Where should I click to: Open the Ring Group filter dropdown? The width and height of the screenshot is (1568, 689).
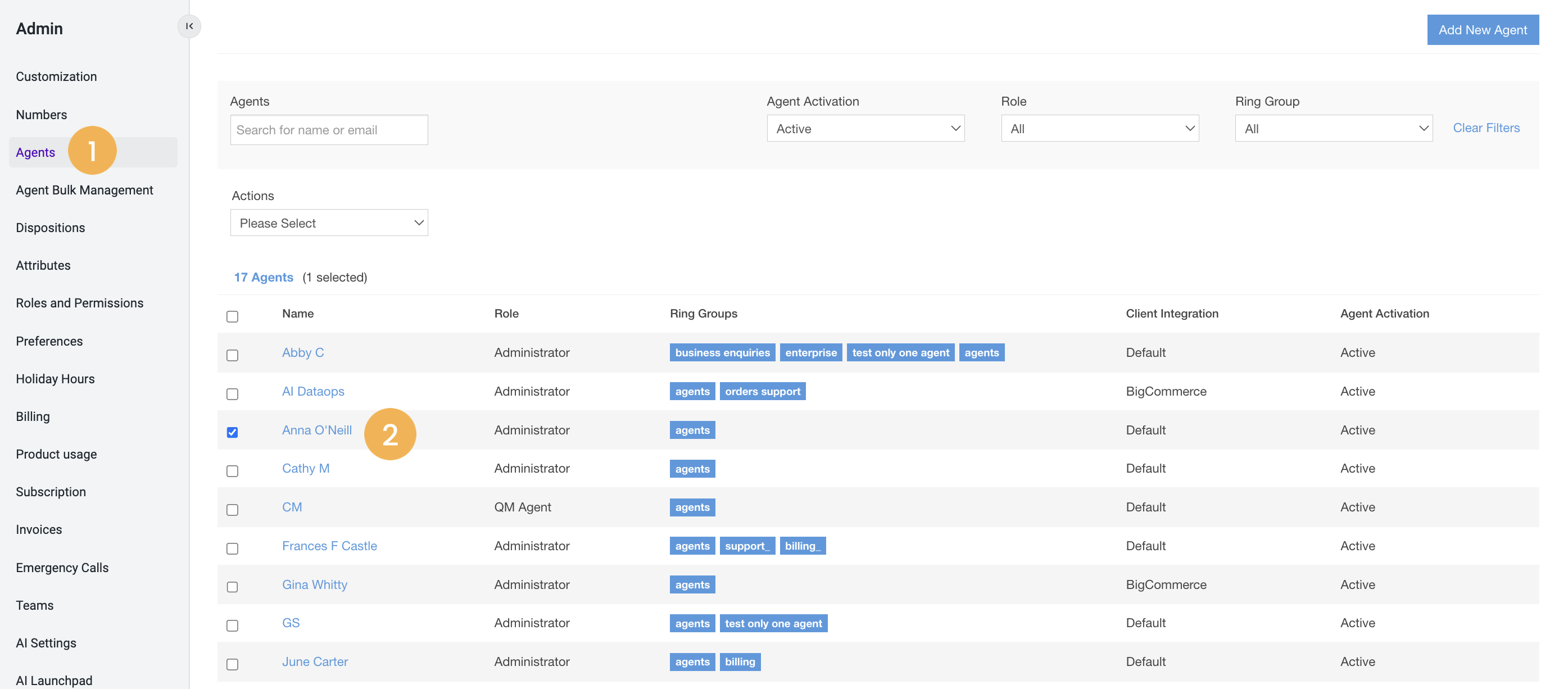(1333, 128)
